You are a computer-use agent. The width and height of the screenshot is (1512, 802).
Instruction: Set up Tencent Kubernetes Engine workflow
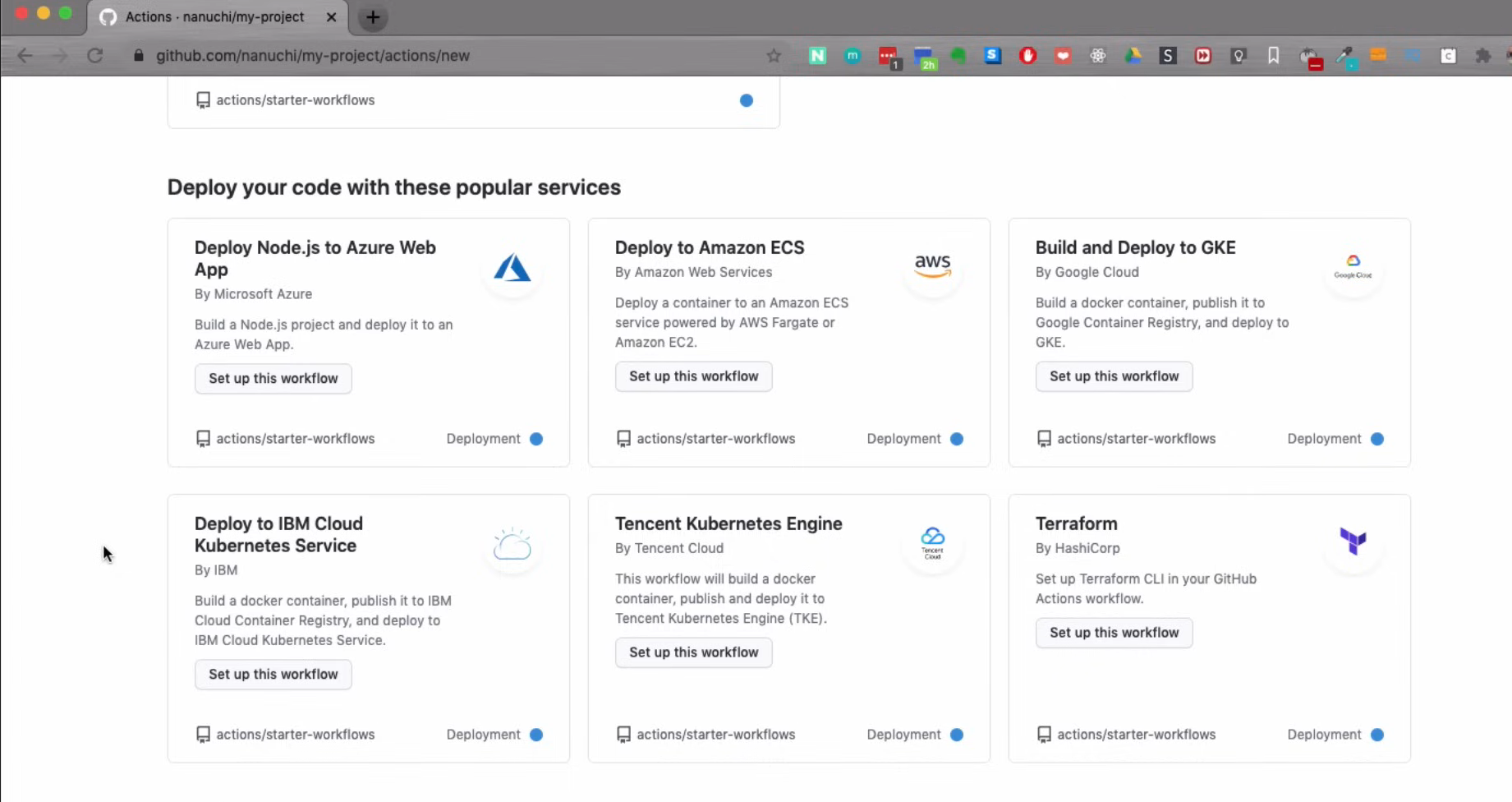point(693,652)
